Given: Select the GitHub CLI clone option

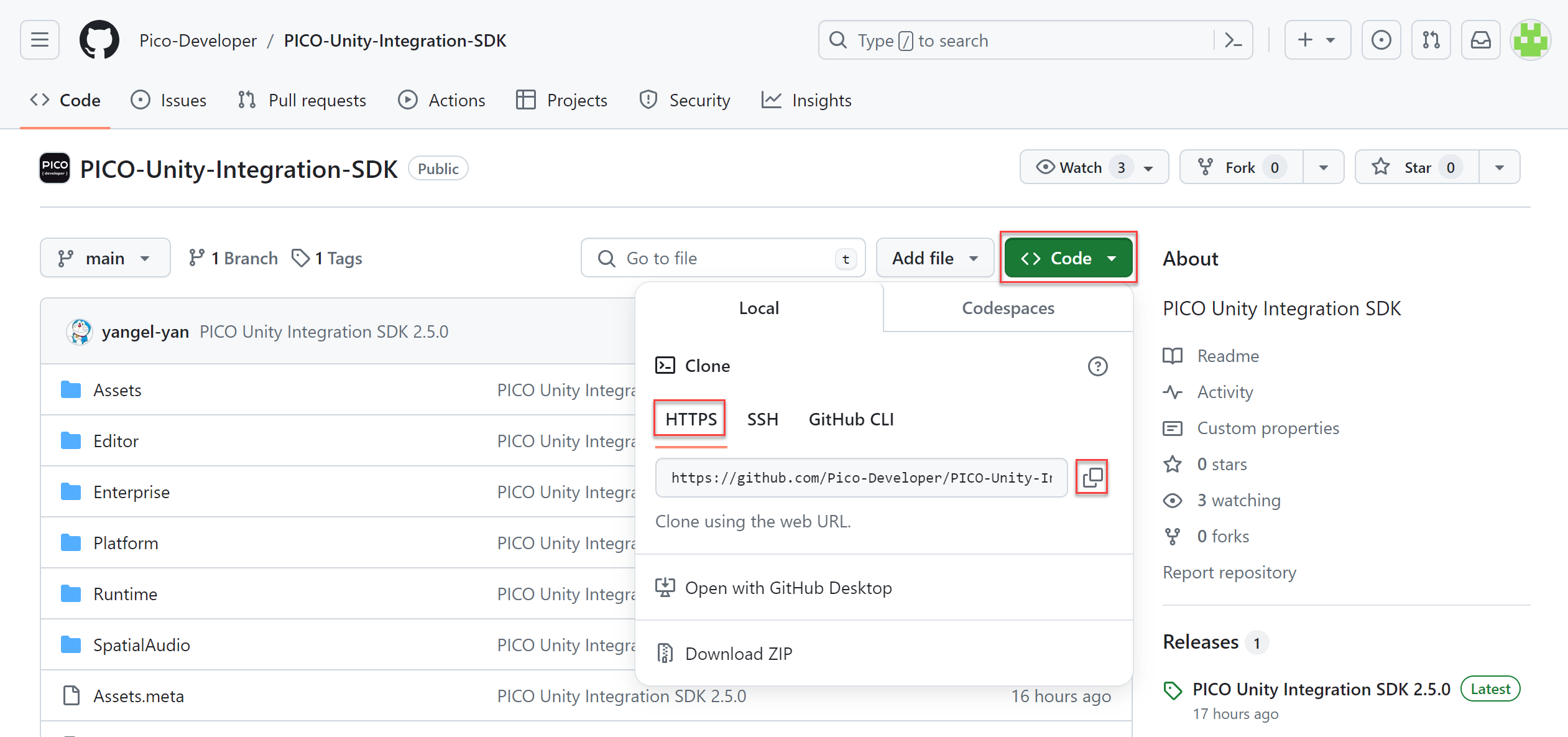Looking at the screenshot, I should [x=851, y=419].
